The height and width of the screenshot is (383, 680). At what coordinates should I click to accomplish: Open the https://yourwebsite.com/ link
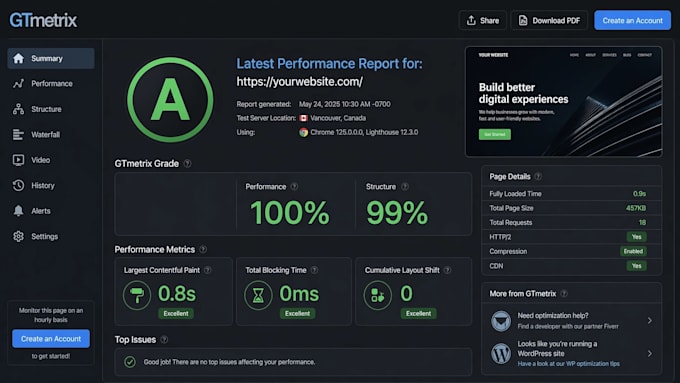(299, 82)
